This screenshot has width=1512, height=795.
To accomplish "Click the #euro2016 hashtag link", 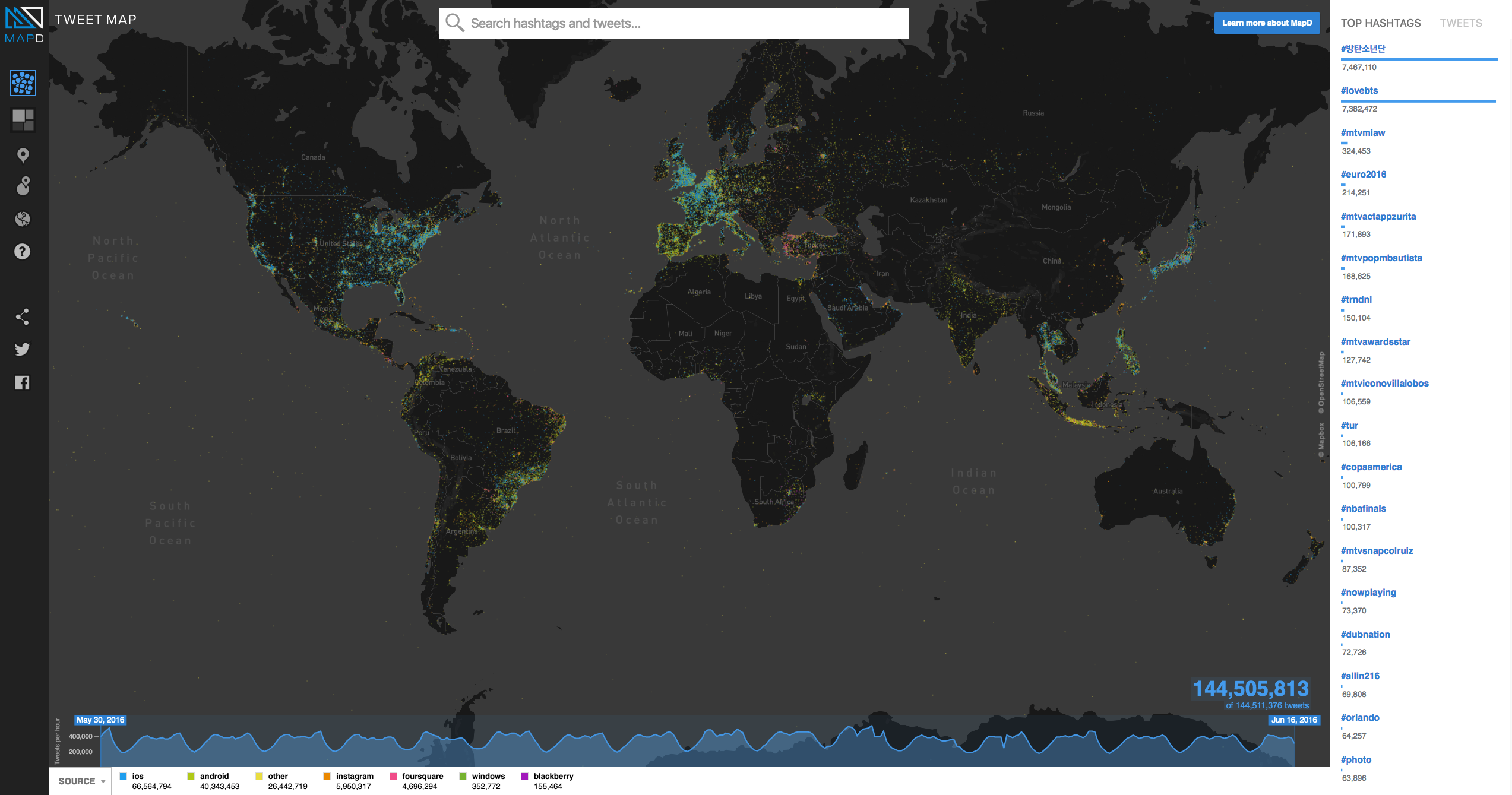I will (1363, 174).
